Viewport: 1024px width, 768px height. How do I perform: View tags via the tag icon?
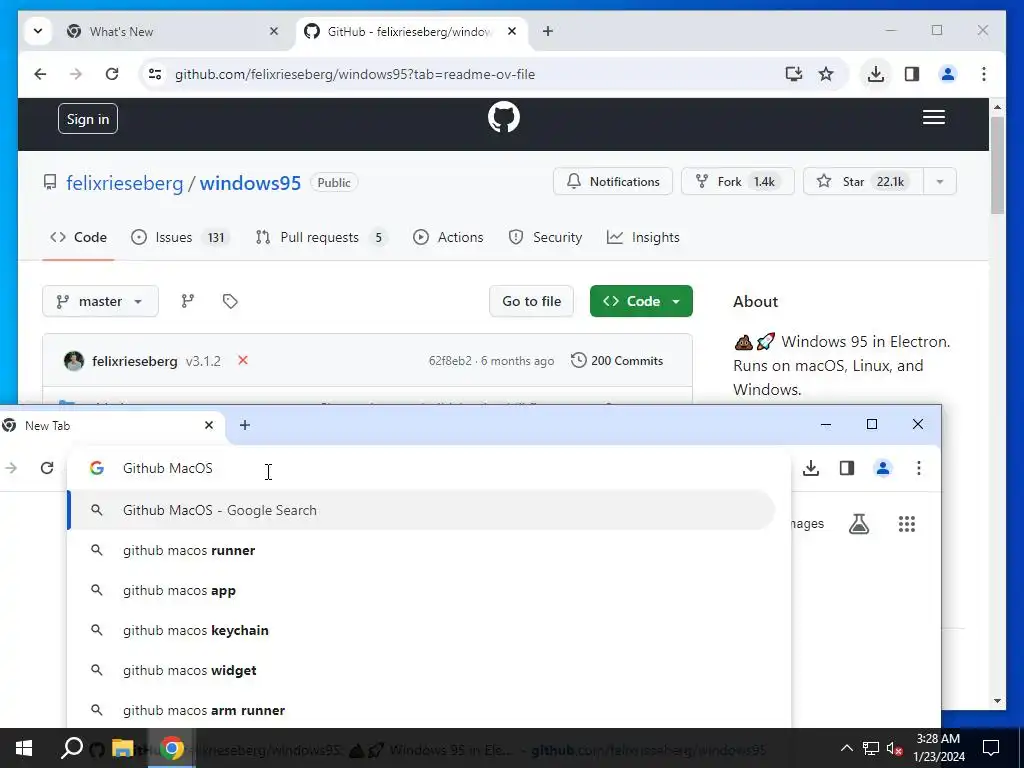(x=230, y=301)
